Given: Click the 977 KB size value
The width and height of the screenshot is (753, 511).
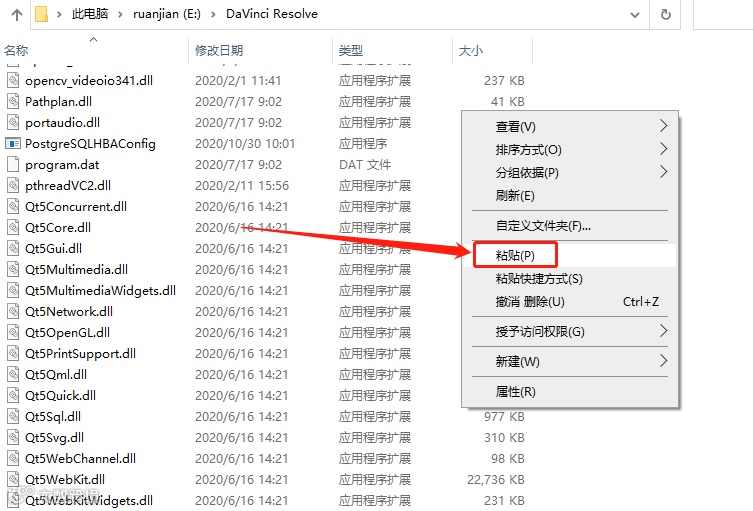Looking at the screenshot, I should click(504, 416).
